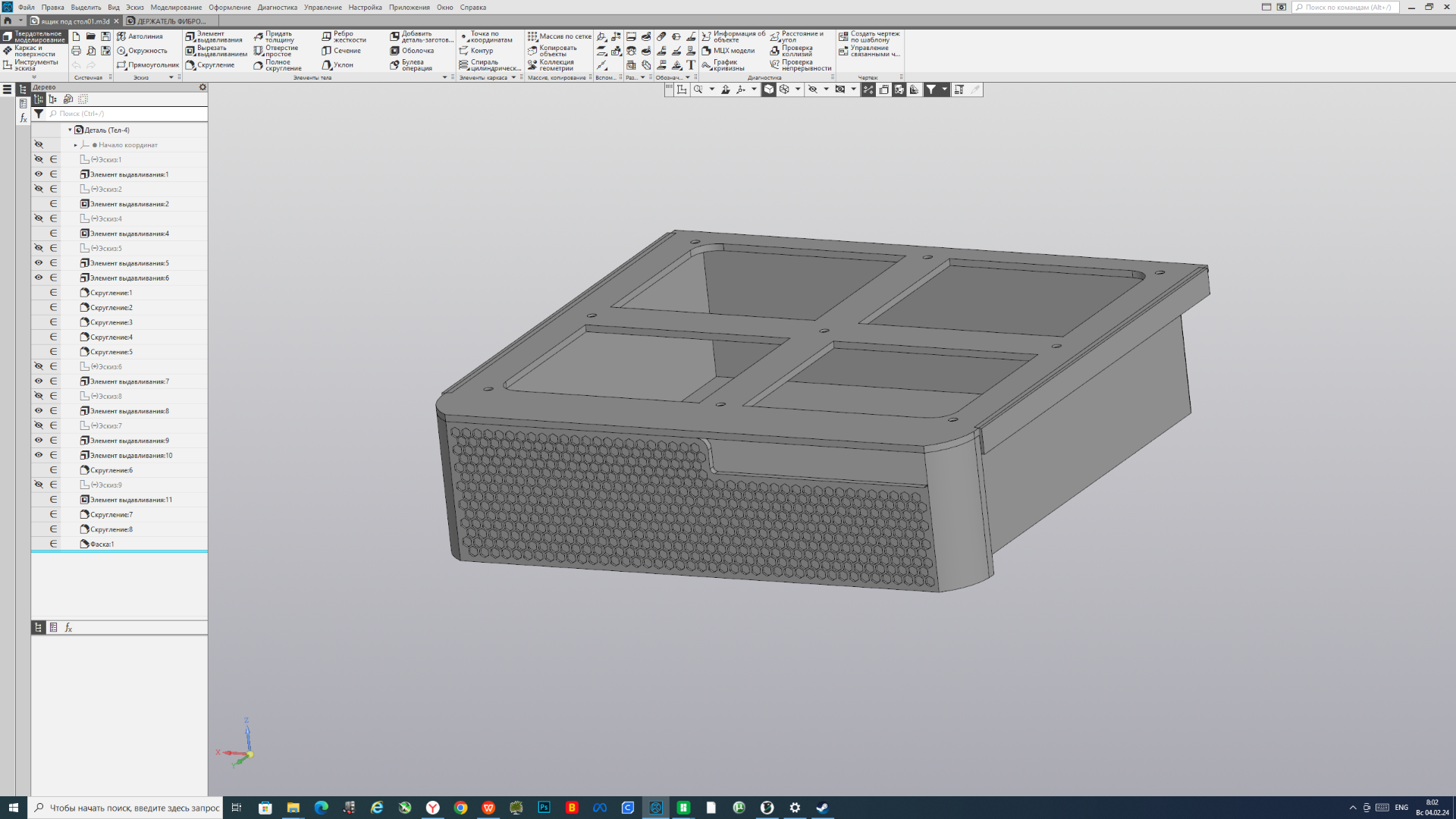Open tree panel settings gear
Viewport: 1456px width, 819px height.
(x=202, y=87)
